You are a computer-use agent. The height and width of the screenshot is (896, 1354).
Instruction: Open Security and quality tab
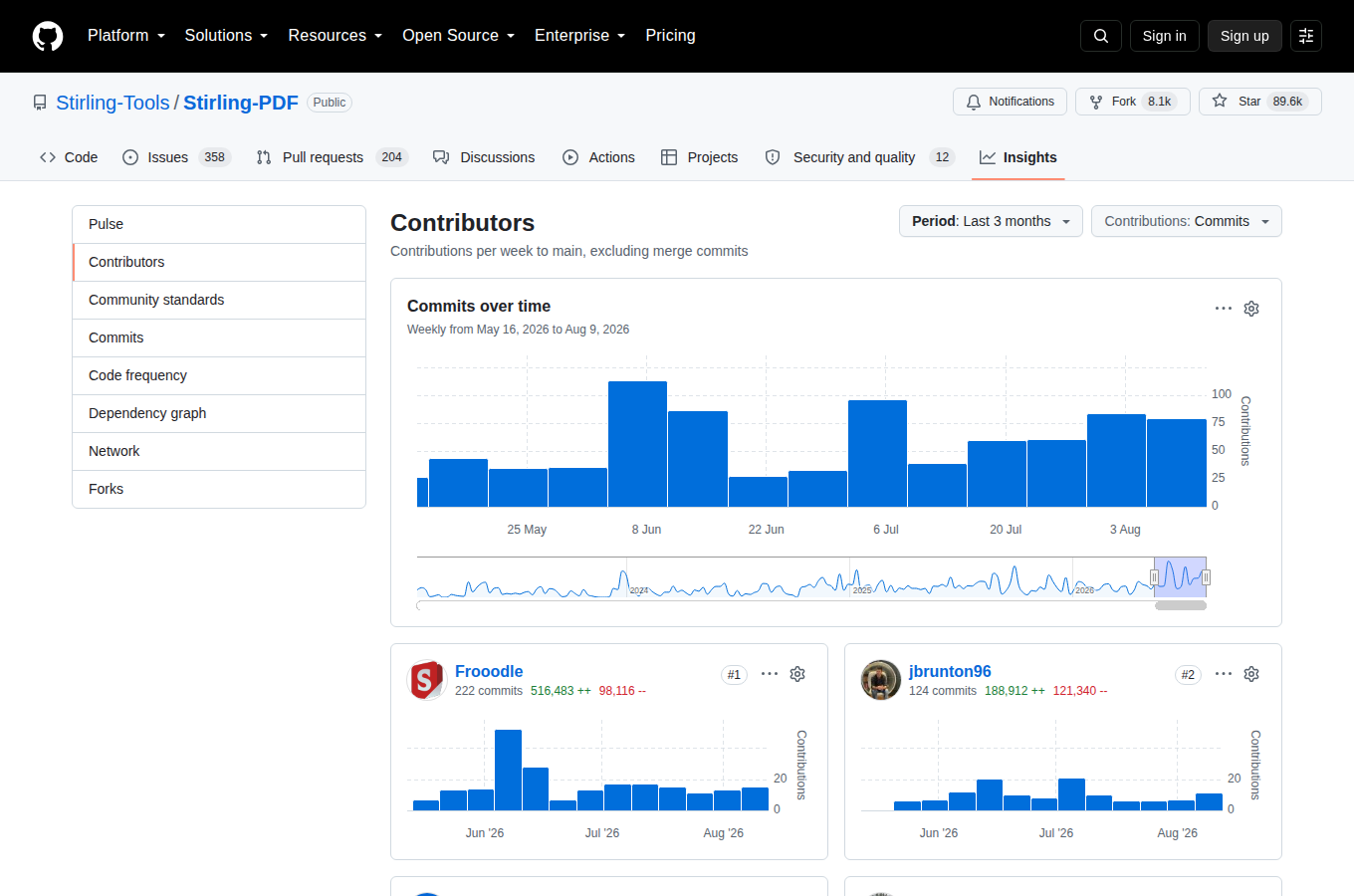click(859, 157)
